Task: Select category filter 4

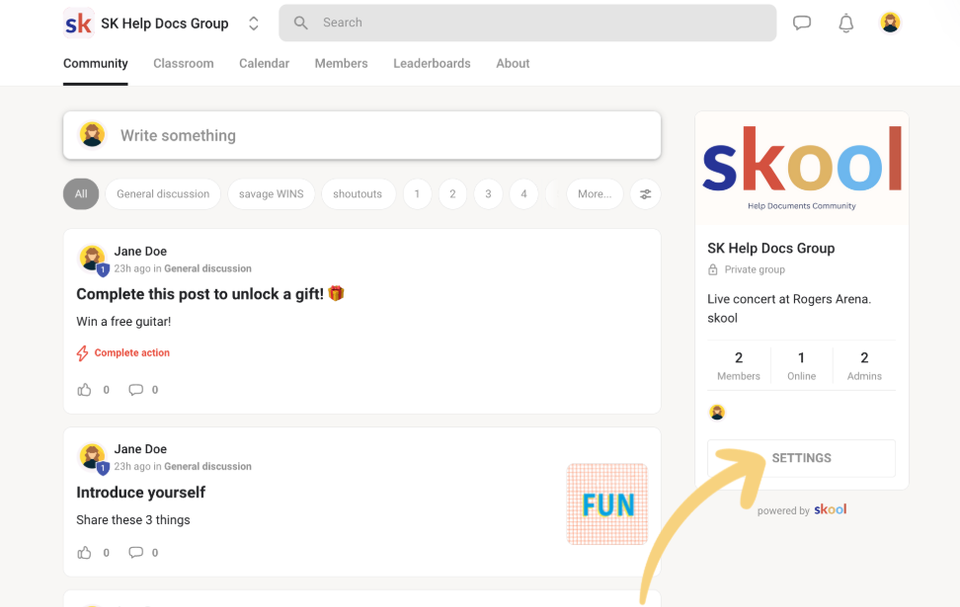Action: tap(523, 194)
